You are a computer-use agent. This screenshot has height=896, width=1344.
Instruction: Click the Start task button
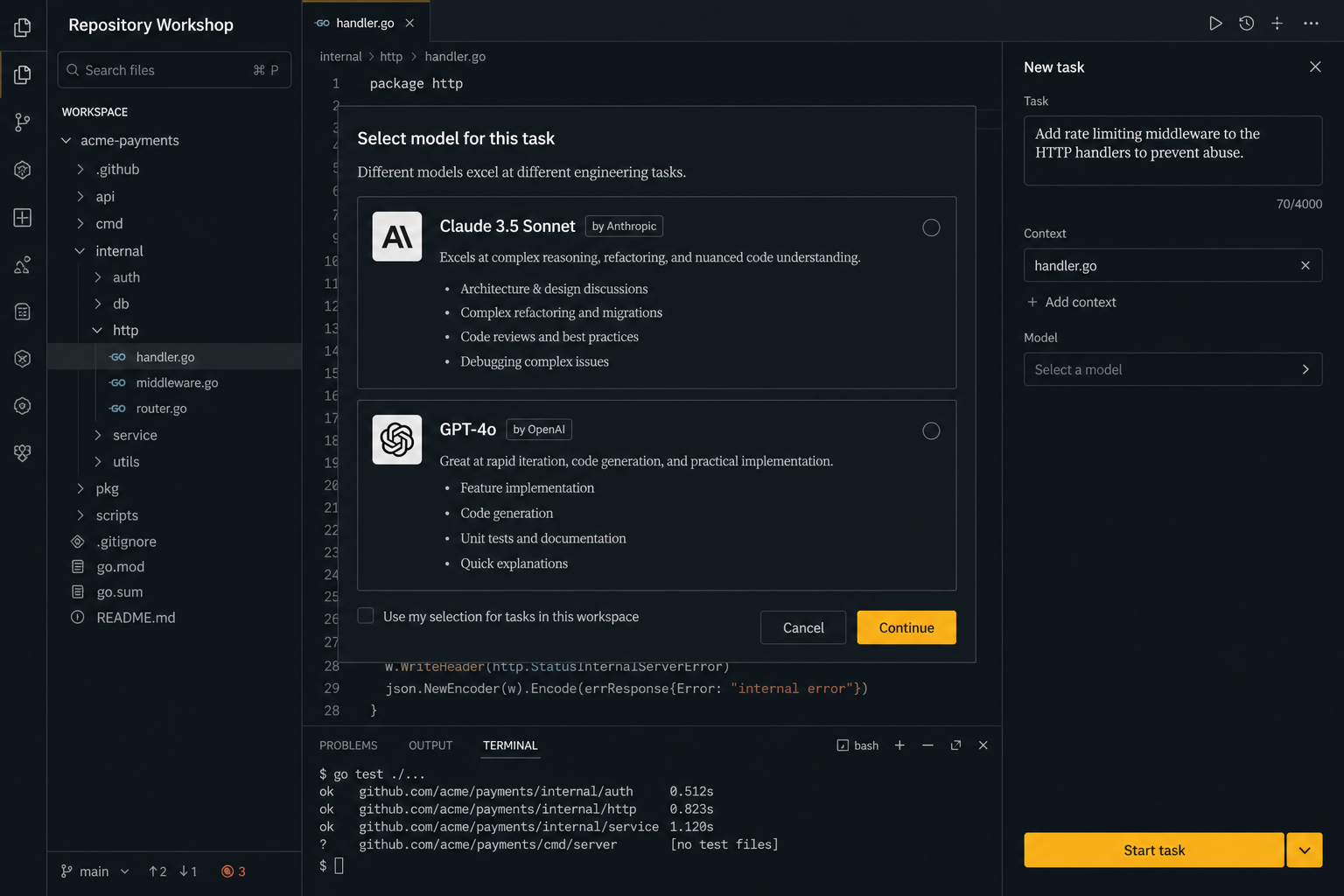coord(1154,850)
